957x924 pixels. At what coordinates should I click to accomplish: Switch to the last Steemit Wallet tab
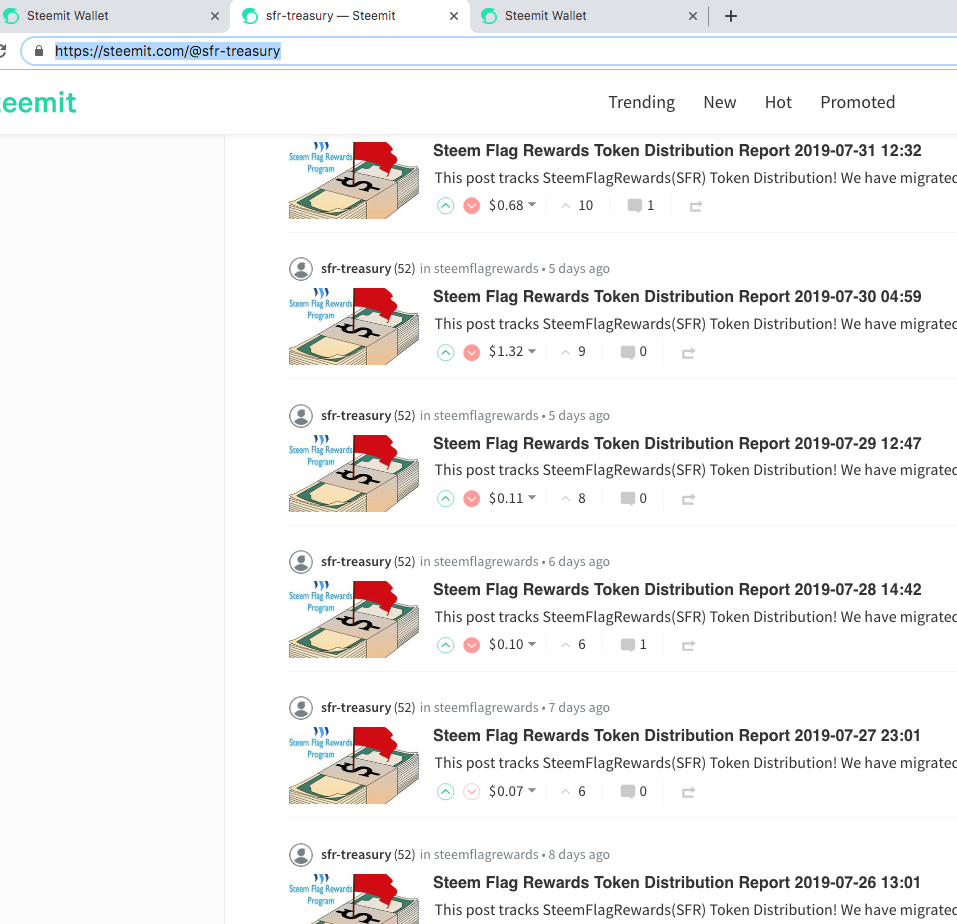(589, 16)
